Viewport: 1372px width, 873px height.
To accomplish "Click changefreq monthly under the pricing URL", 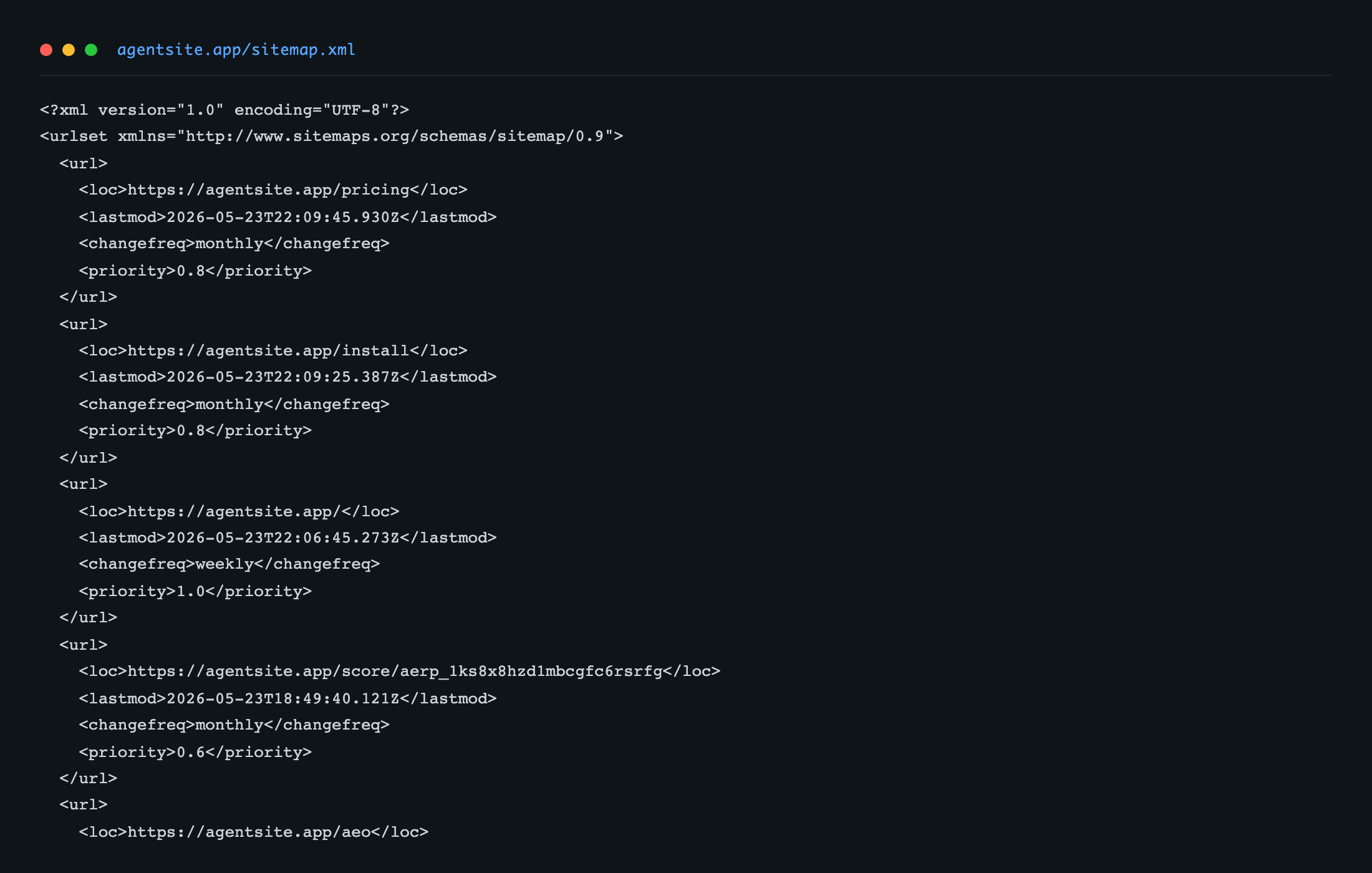I will (234, 243).
